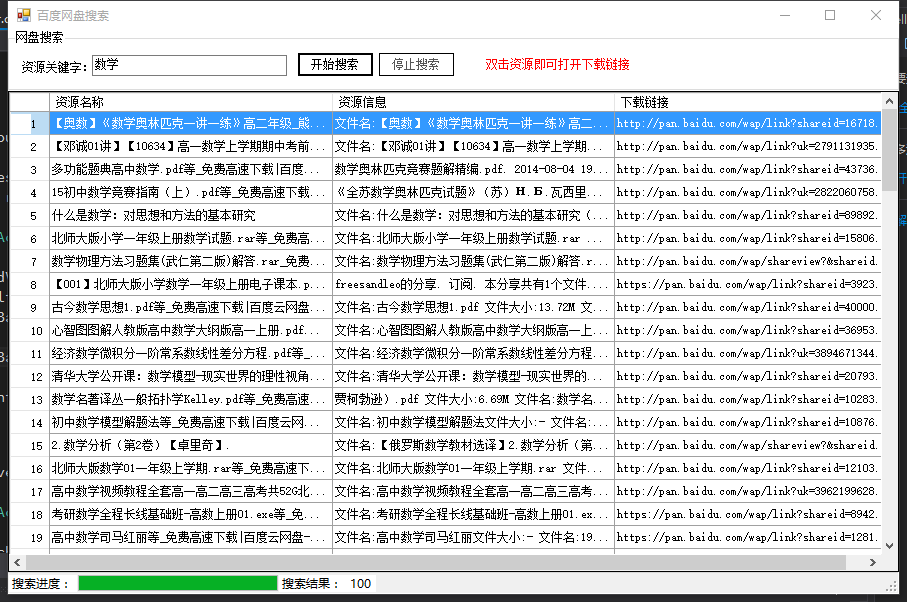Sort by 下载链接 column header
This screenshot has width=907, height=602.
coord(747,102)
